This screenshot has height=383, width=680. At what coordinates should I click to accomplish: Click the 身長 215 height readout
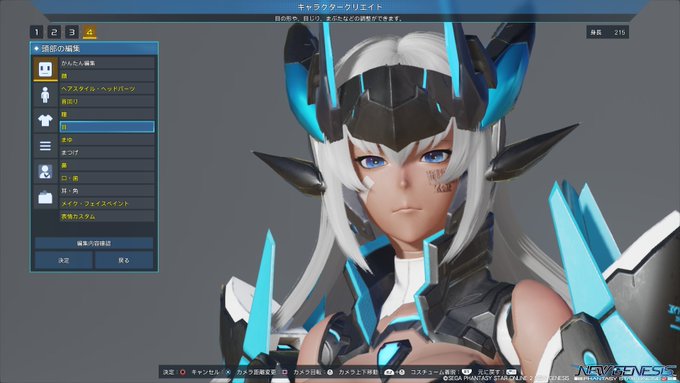[608, 32]
